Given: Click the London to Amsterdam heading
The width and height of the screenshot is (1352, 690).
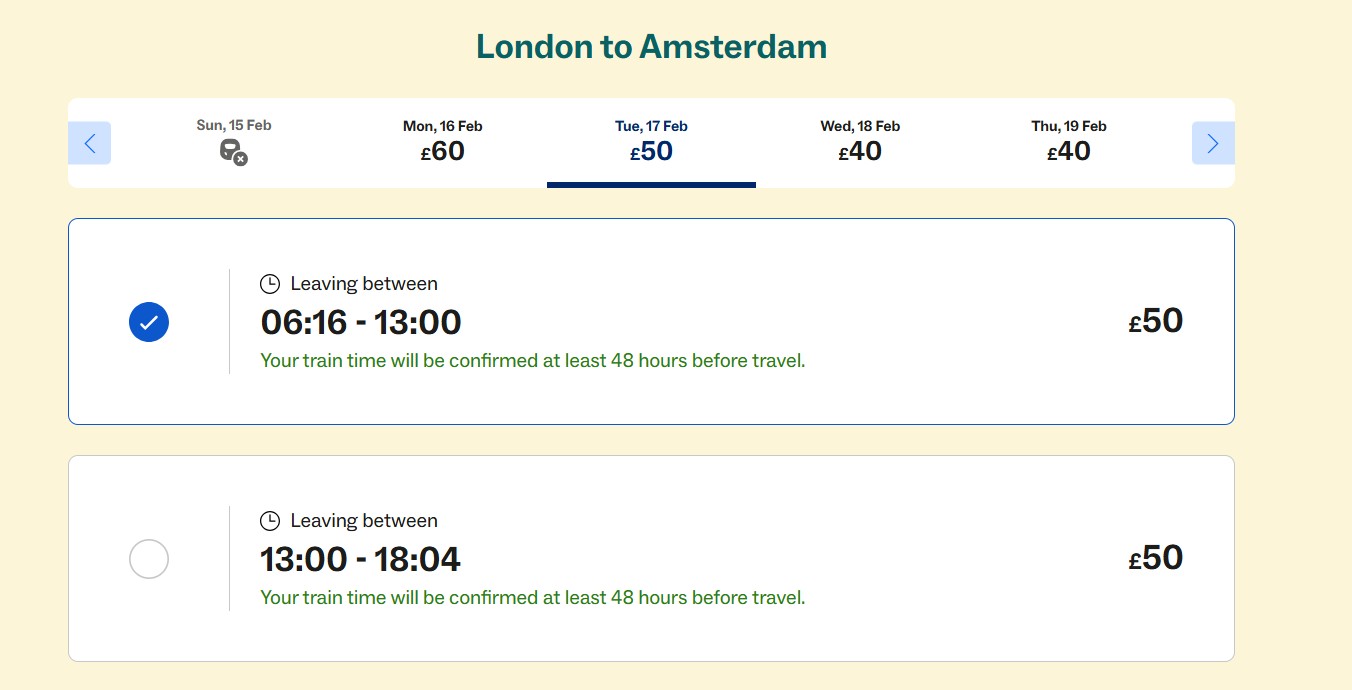Looking at the screenshot, I should 651,46.
